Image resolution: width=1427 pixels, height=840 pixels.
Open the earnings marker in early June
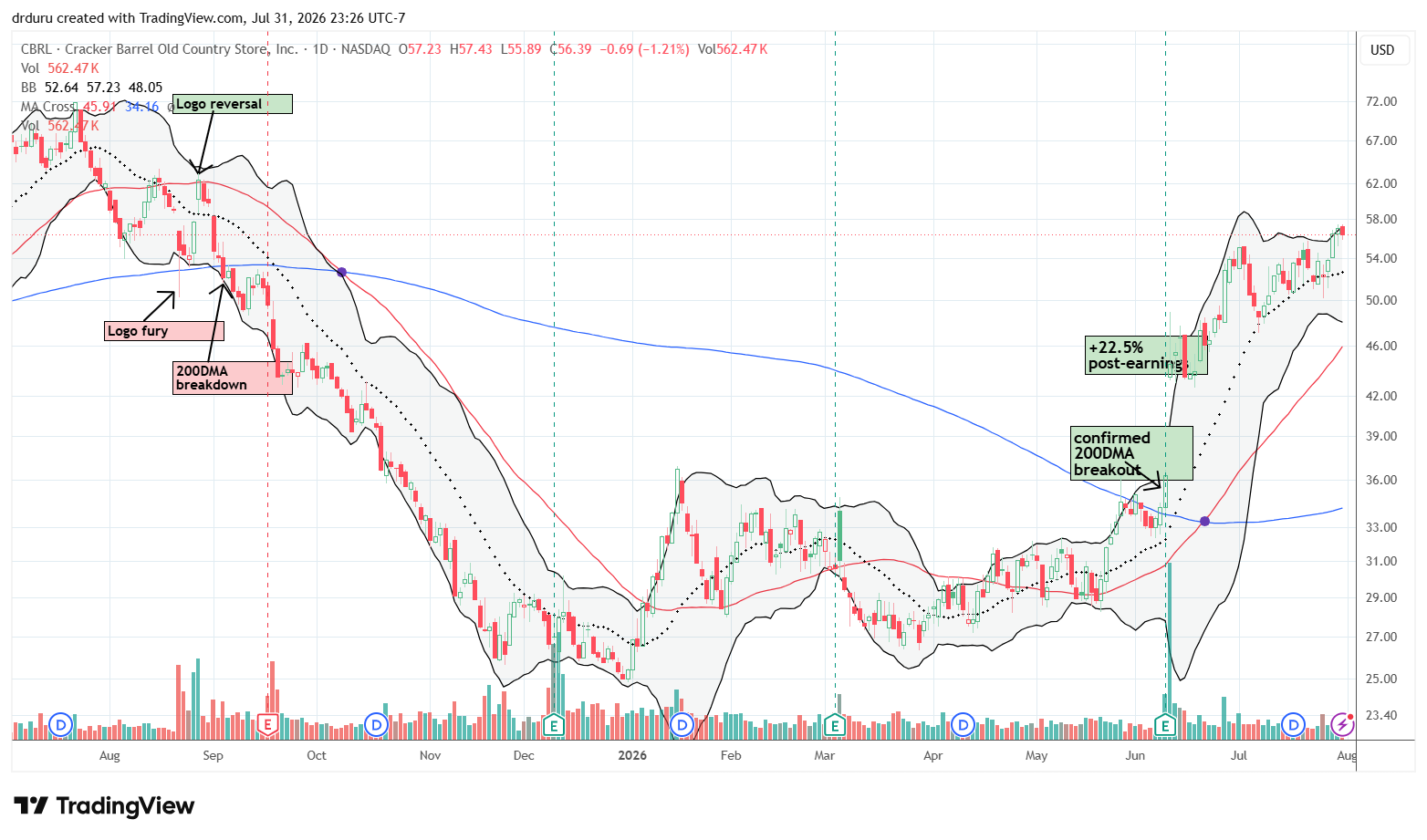tap(1165, 725)
